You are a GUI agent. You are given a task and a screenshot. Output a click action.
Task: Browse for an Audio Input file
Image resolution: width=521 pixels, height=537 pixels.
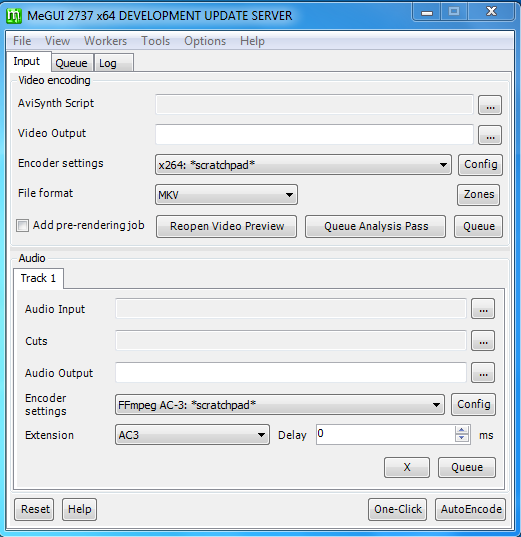pyautogui.click(x=483, y=309)
